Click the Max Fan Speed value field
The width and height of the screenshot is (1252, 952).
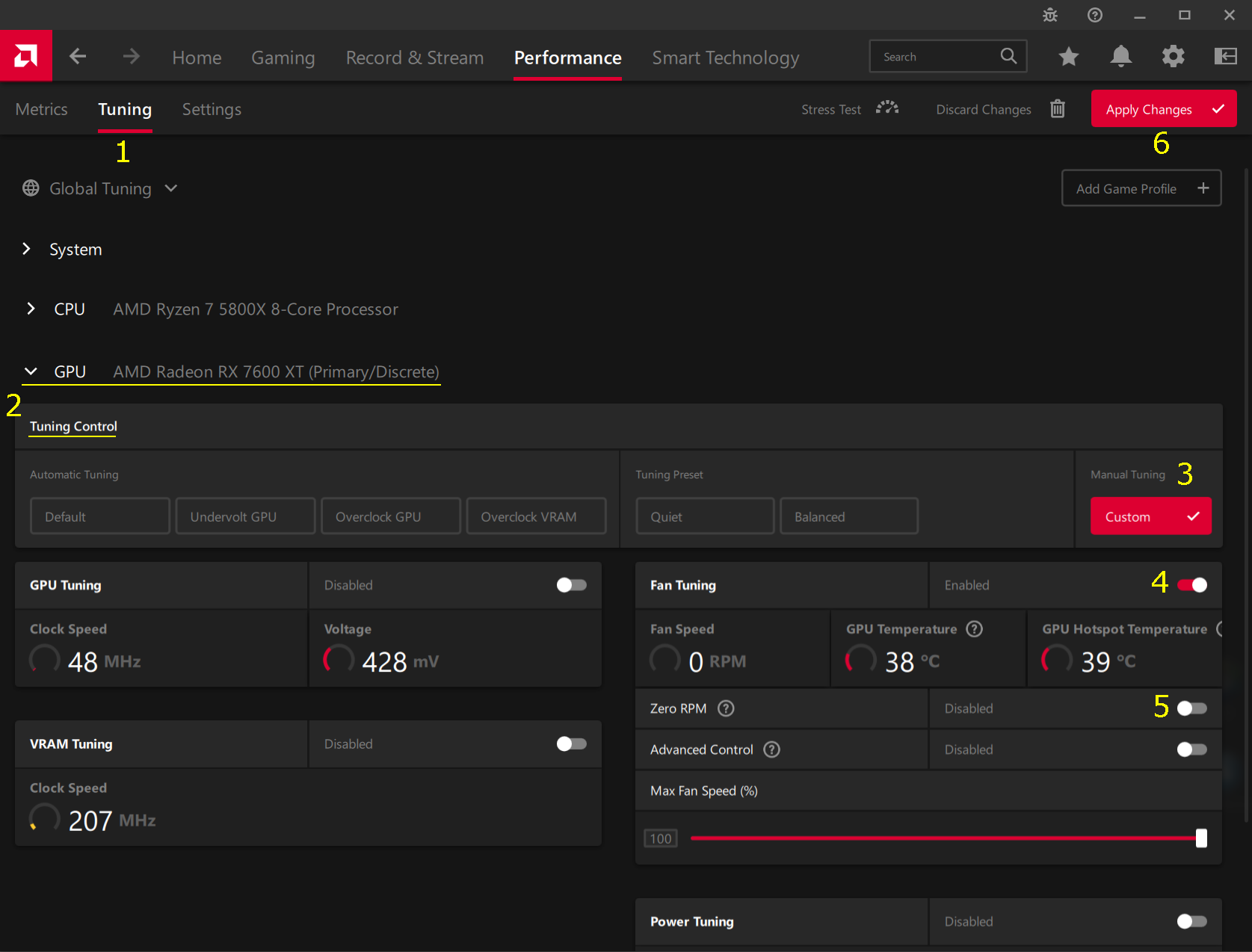tap(661, 838)
